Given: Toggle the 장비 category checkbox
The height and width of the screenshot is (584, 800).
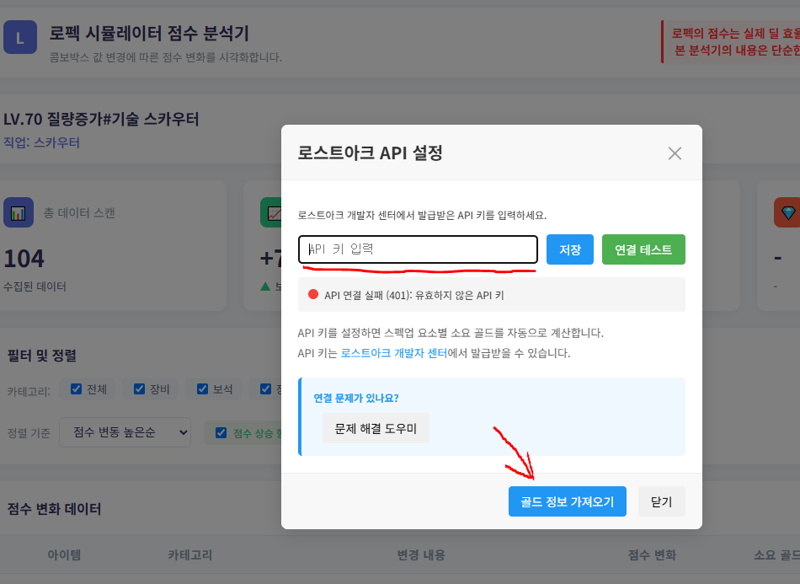Looking at the screenshot, I should (x=139, y=389).
